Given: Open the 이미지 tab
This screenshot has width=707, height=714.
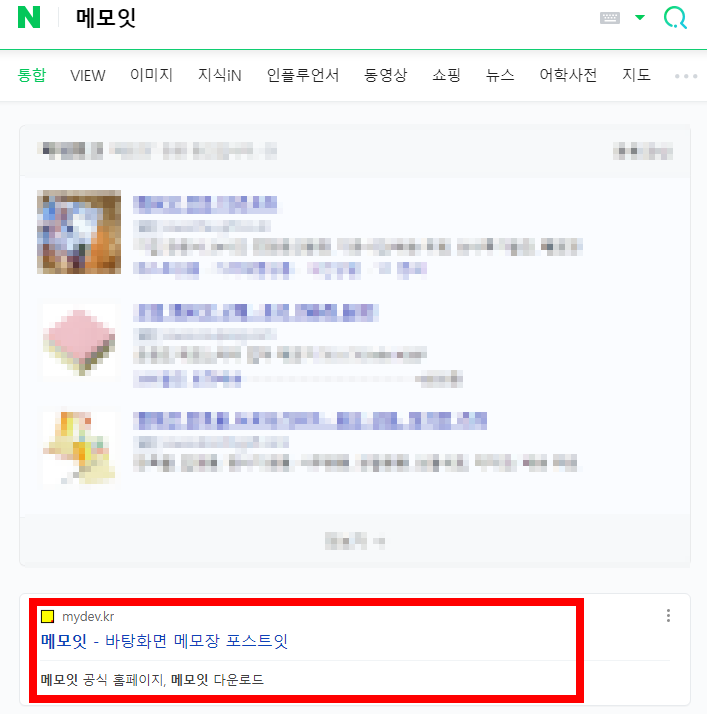Looking at the screenshot, I should (151, 75).
